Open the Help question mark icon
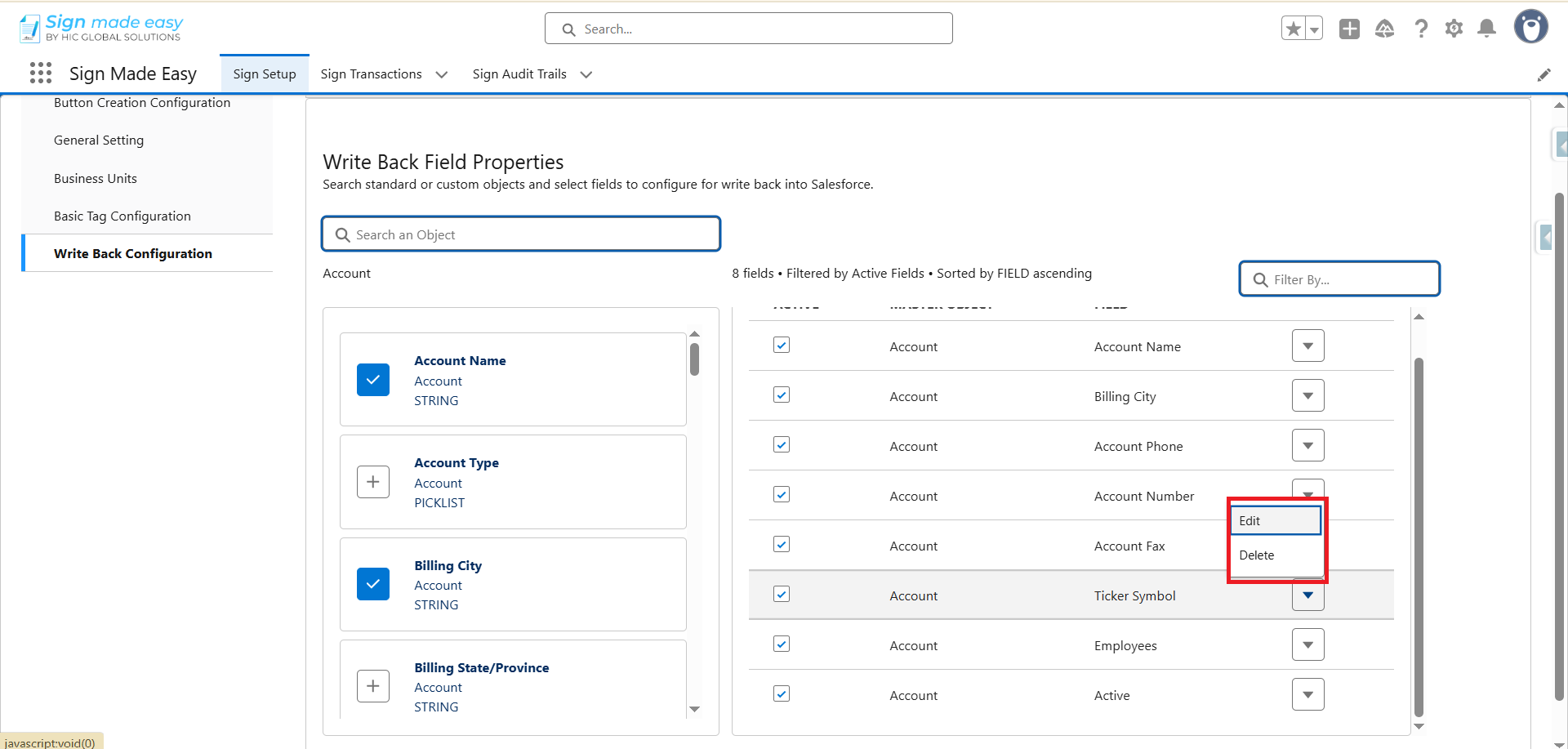 point(1421,29)
